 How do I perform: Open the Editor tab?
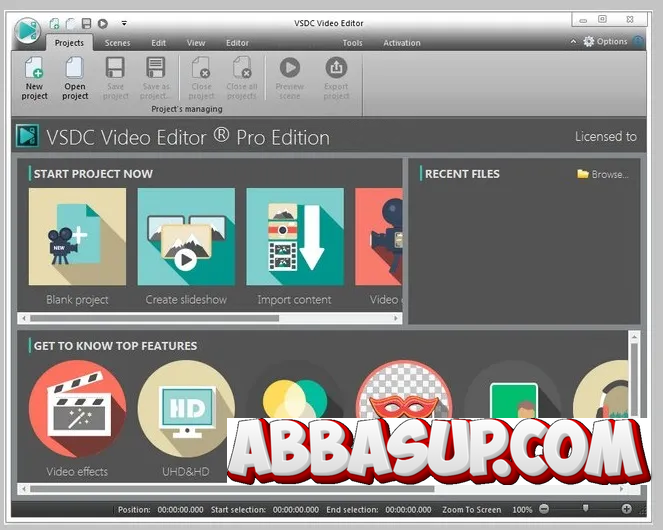click(237, 43)
